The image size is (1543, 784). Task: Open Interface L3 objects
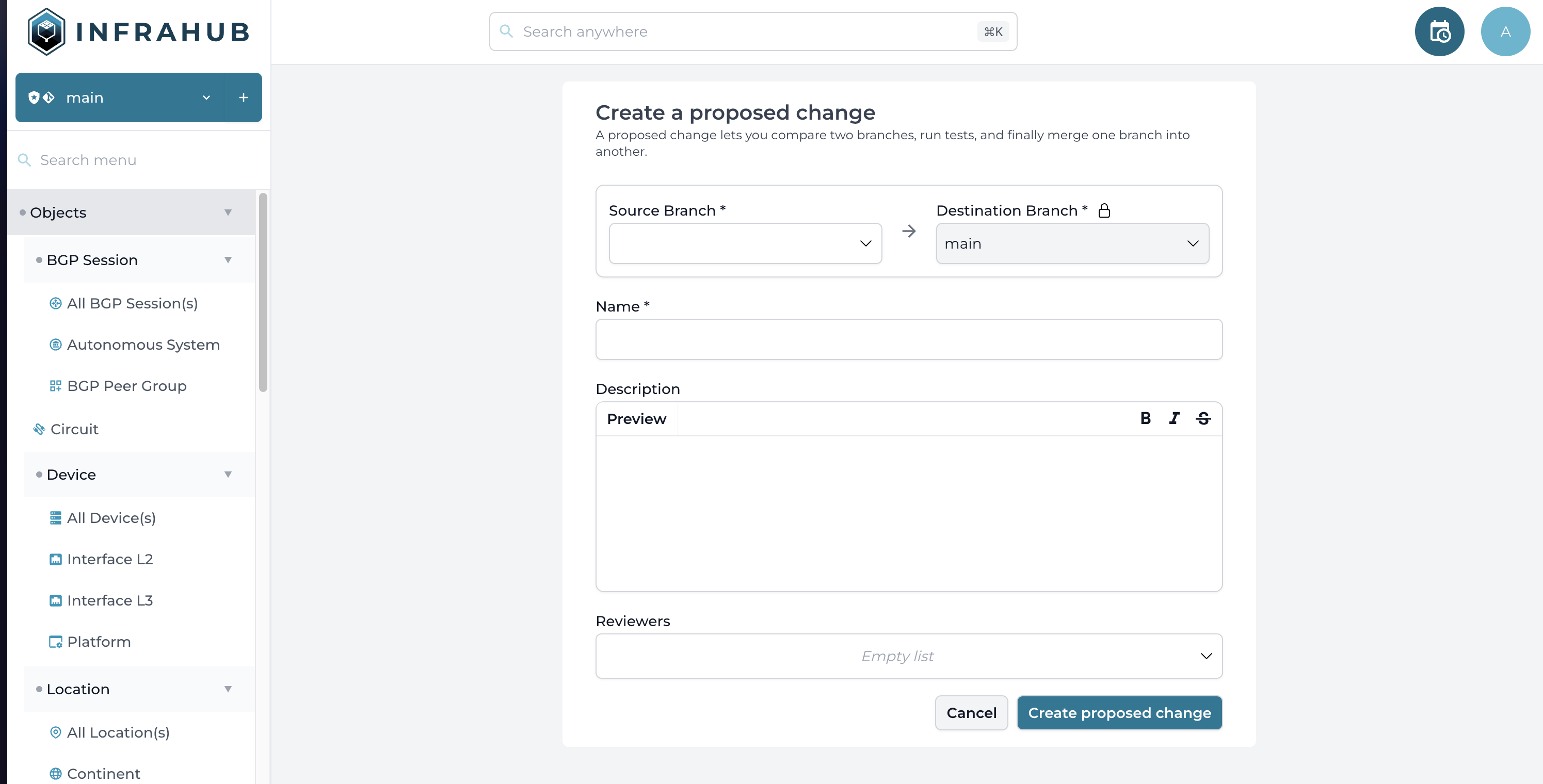tap(109, 600)
